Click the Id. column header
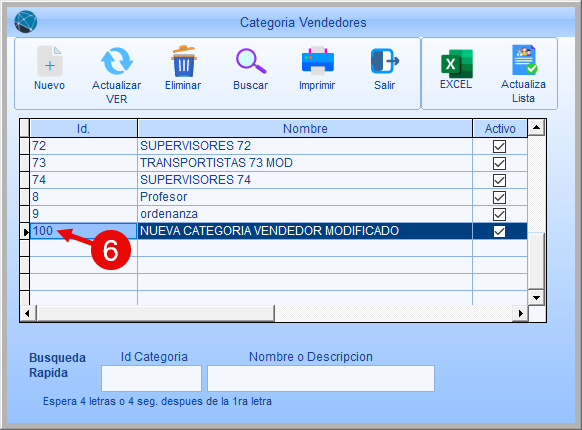Screen dimensions: 582x430 tap(83, 128)
